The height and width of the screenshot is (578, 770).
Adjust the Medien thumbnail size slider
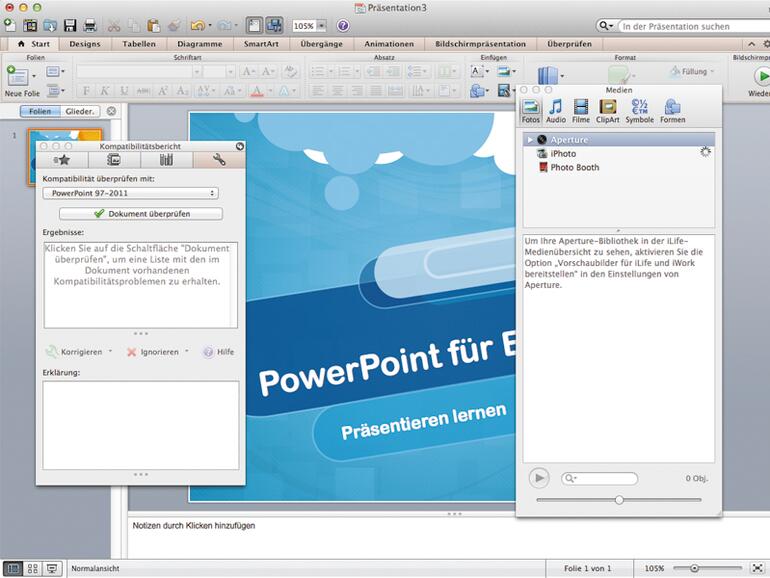[x=619, y=500]
